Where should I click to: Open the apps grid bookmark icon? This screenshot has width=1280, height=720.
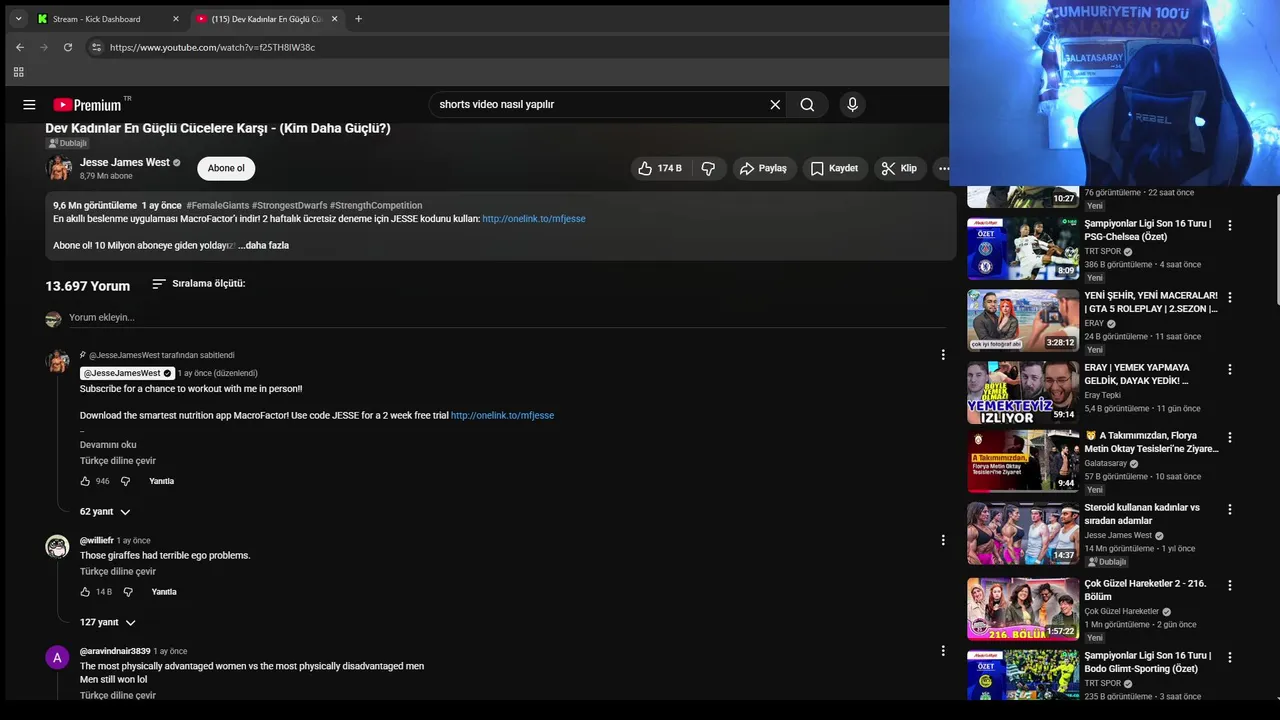[18, 72]
